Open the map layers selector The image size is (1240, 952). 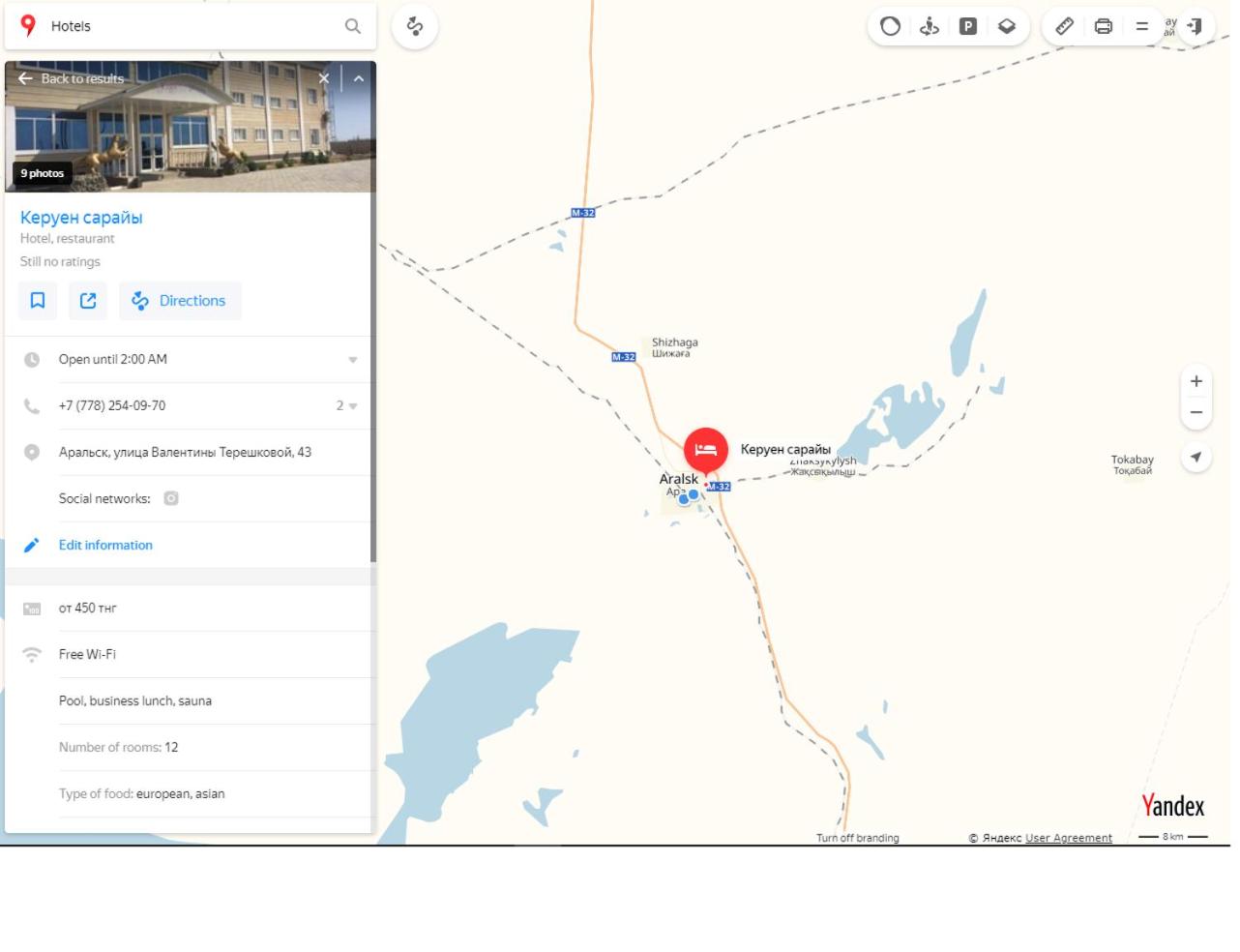tap(1007, 26)
